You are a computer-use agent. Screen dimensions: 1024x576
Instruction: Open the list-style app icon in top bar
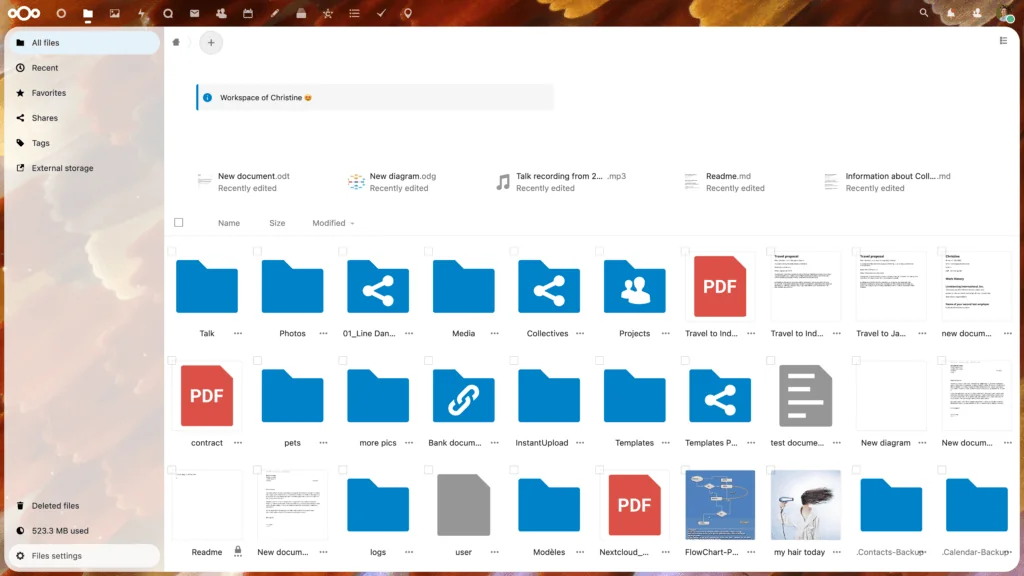355,13
